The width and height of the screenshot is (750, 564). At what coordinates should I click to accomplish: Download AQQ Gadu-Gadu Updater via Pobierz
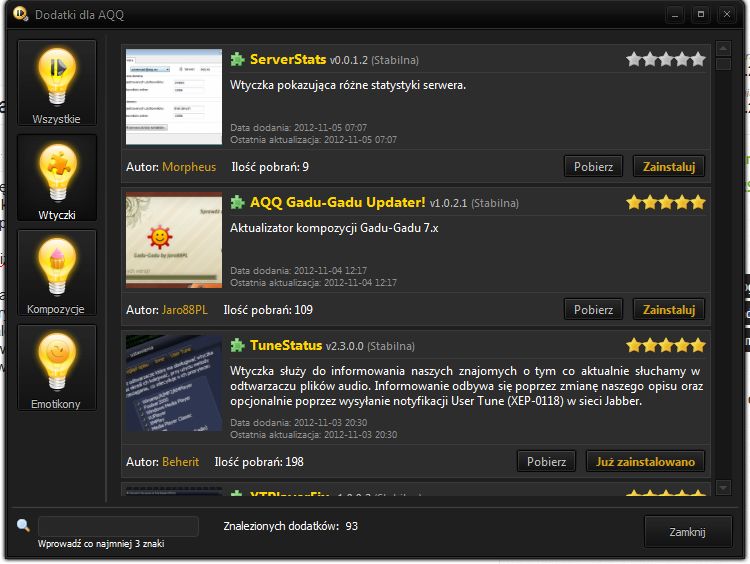593,310
